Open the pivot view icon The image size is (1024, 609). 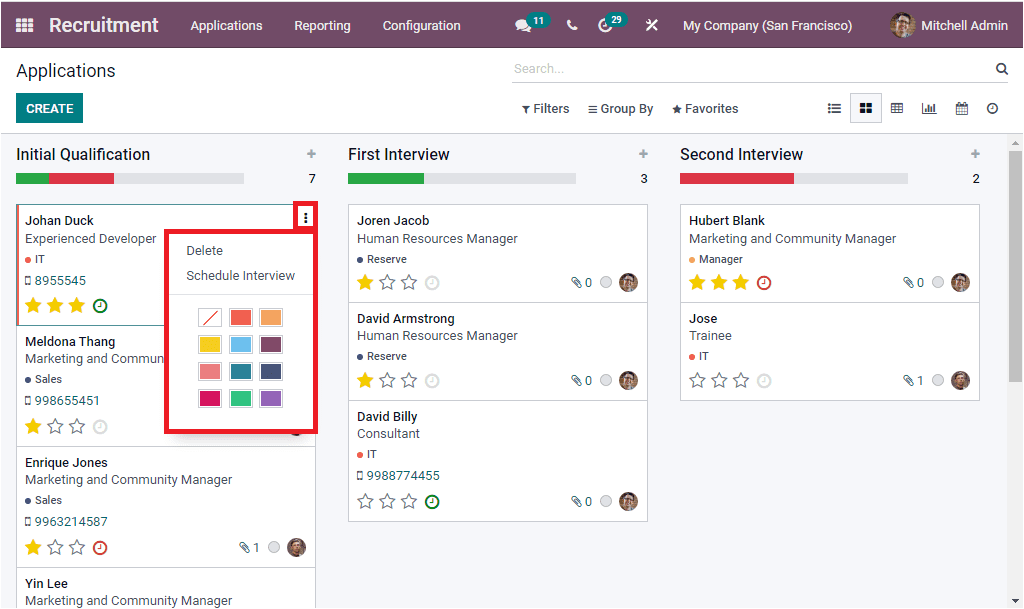click(897, 108)
